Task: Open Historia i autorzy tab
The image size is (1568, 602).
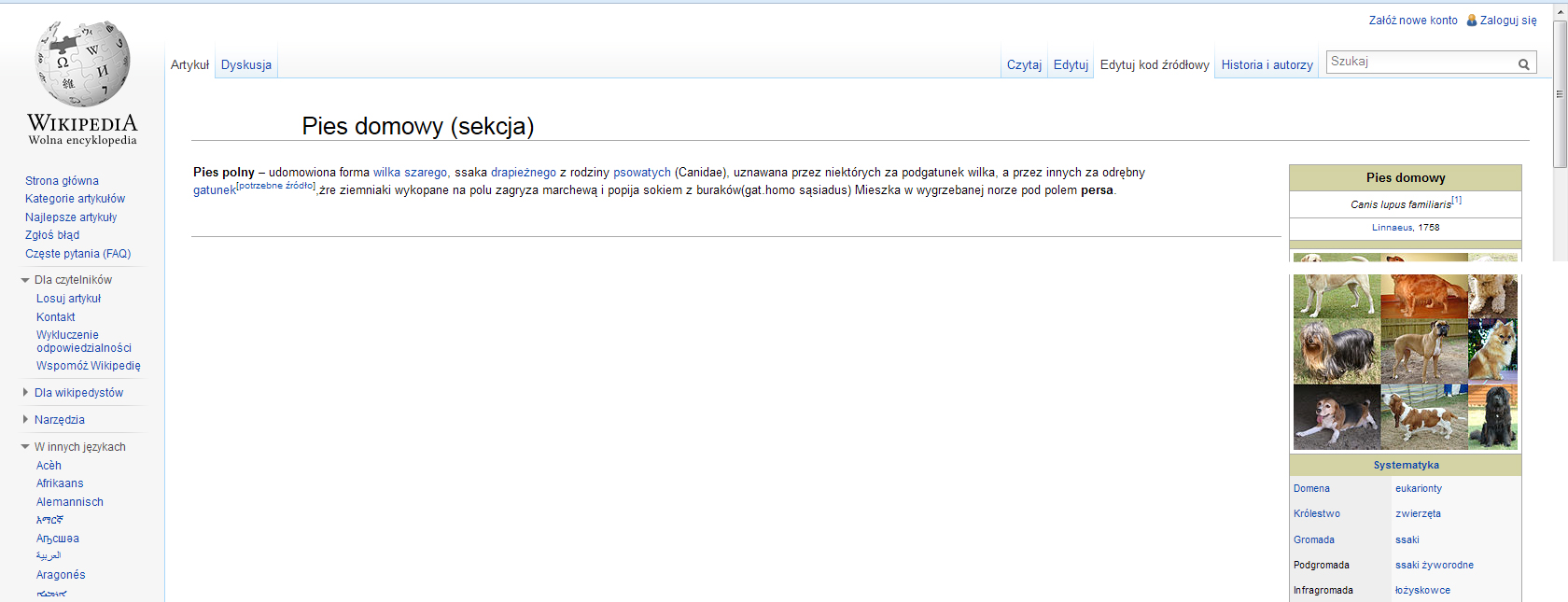Action: pos(1267,65)
